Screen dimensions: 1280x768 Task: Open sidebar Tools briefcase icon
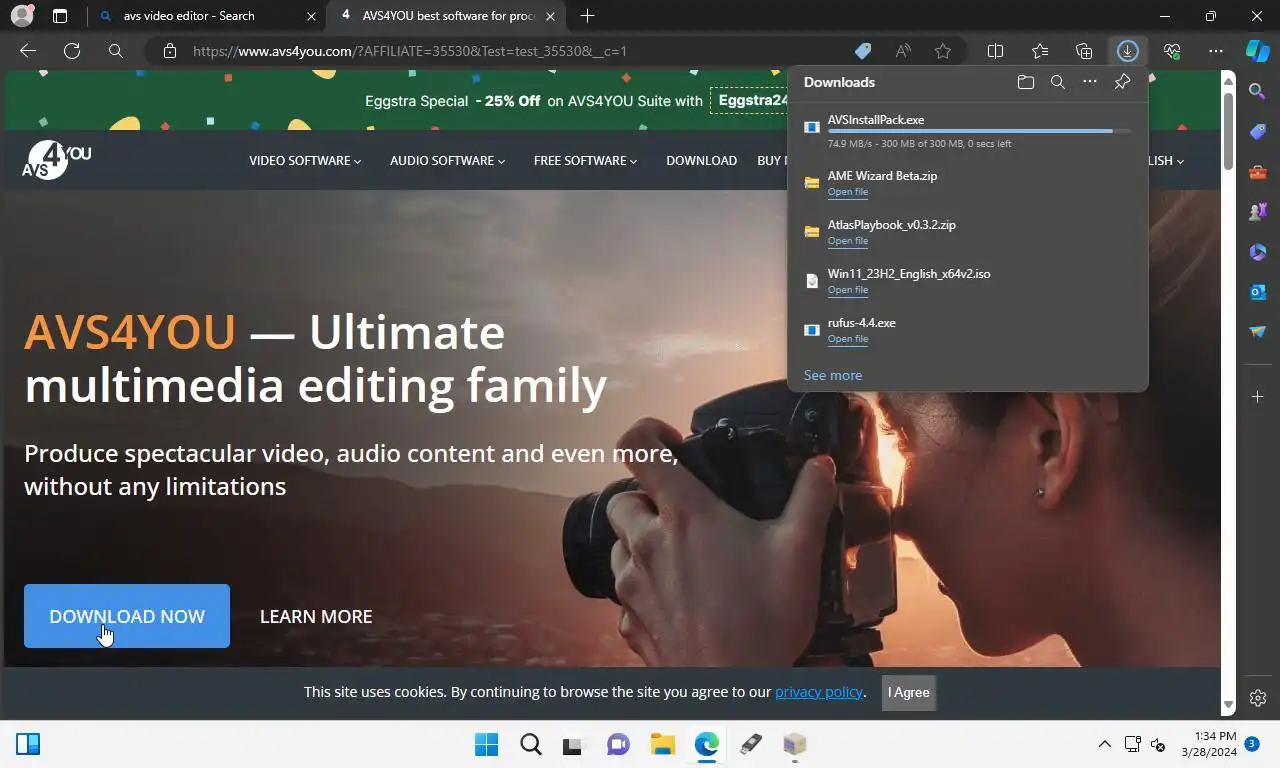[1258, 172]
